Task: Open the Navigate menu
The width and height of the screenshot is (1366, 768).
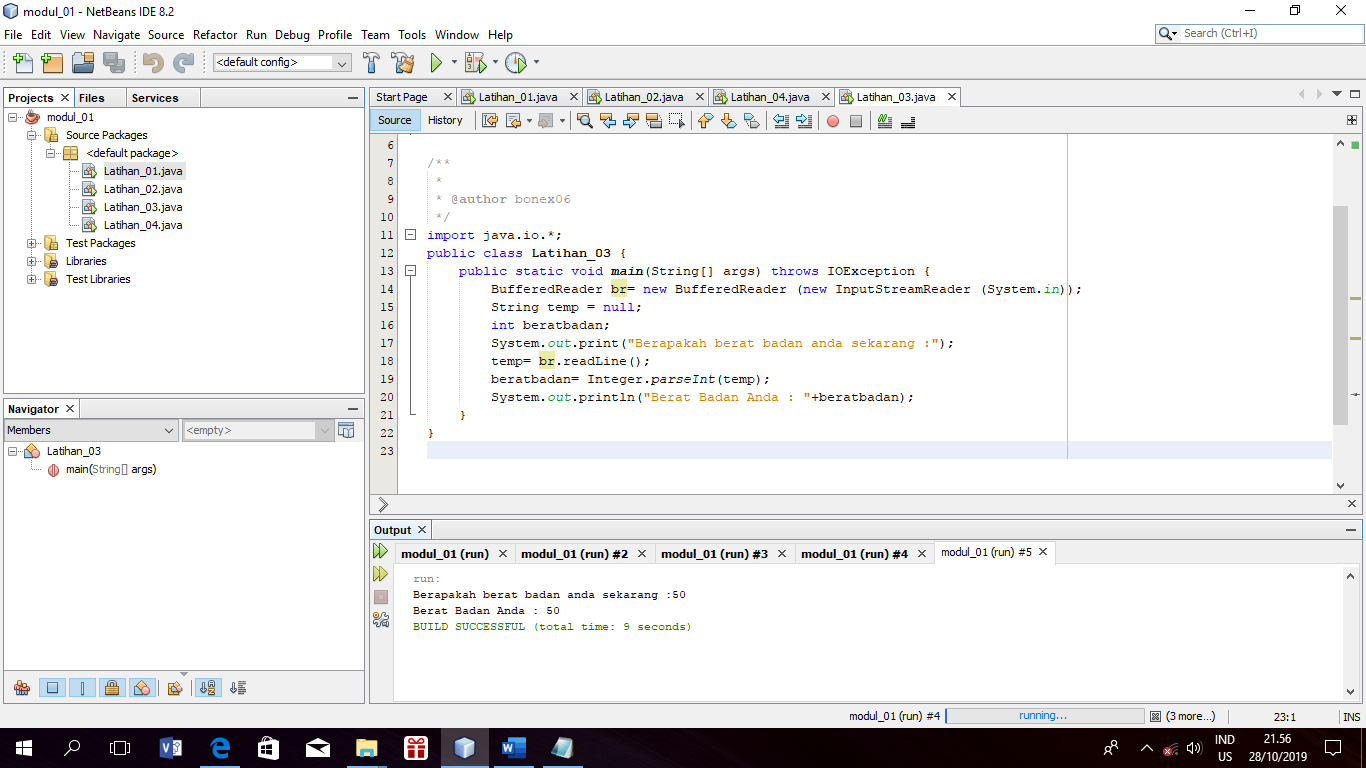Action: click(117, 35)
